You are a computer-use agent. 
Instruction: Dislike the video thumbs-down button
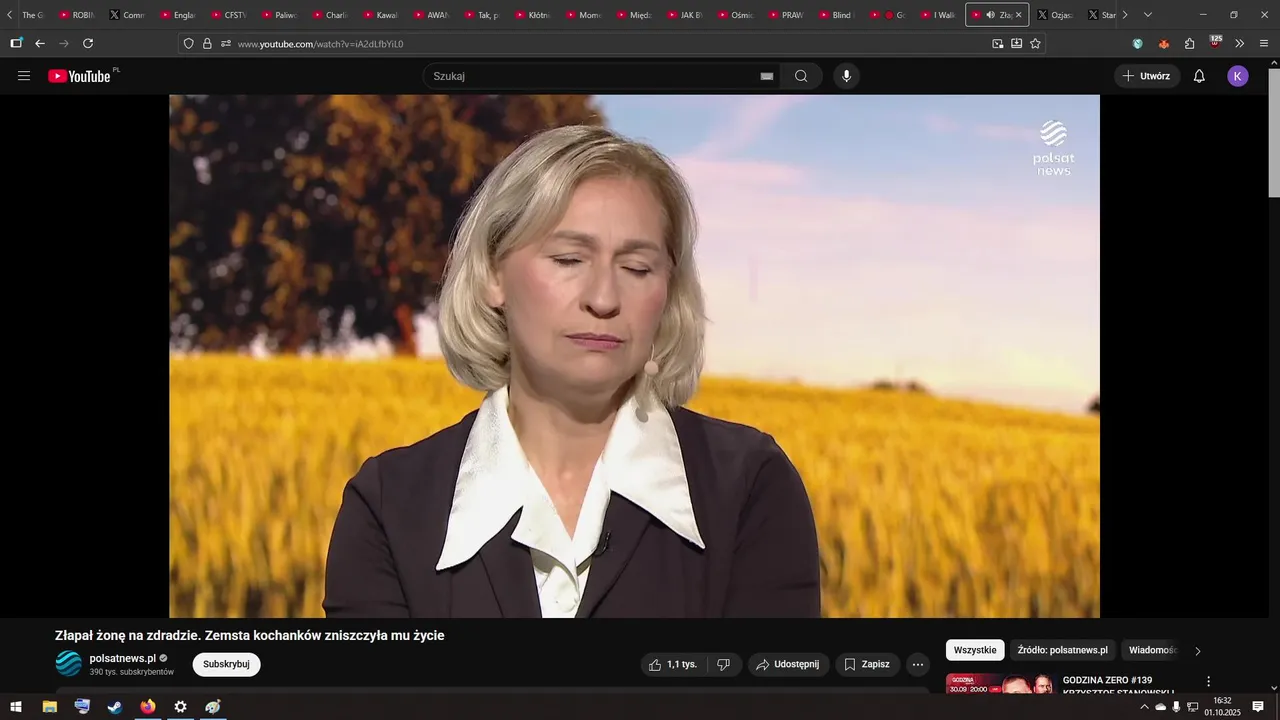[x=724, y=664]
